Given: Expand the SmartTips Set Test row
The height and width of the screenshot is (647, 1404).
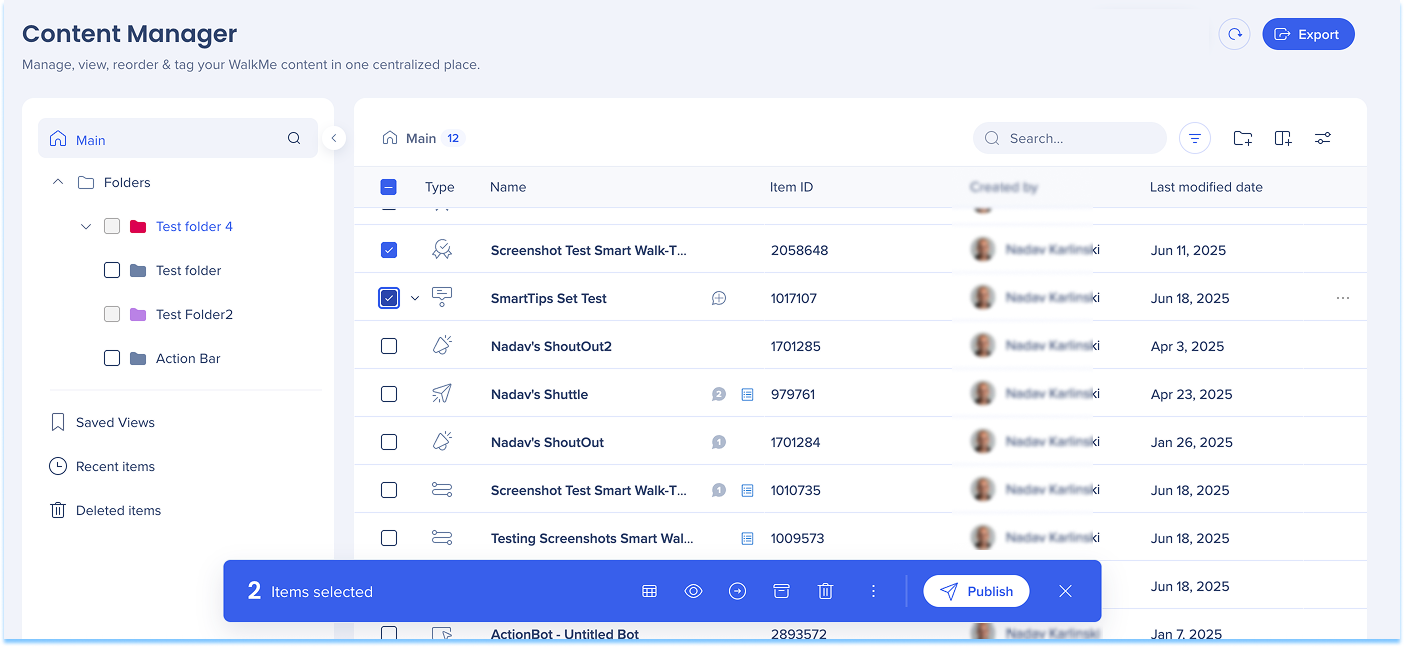Looking at the screenshot, I should [415, 298].
